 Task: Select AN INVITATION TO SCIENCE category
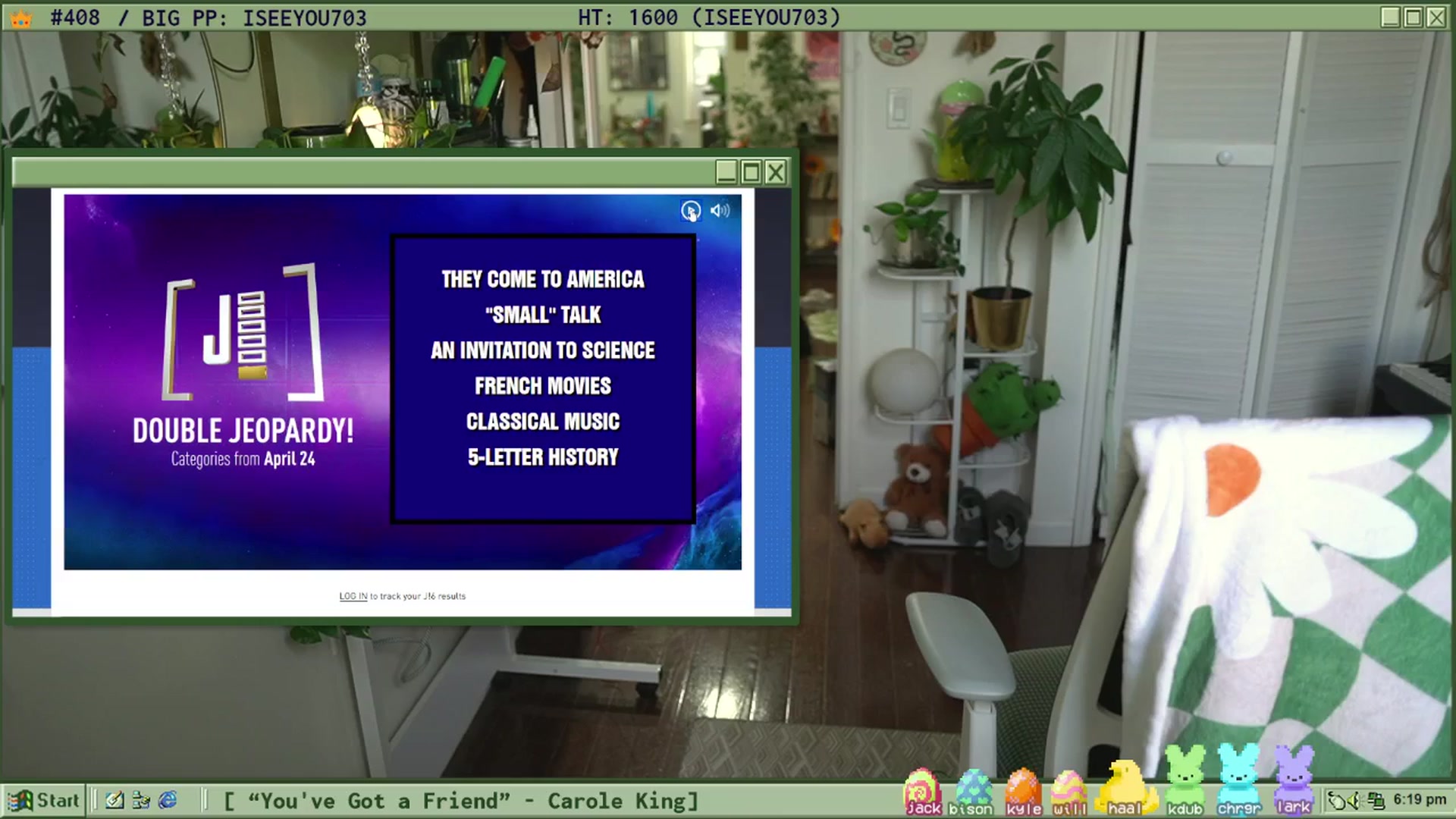click(543, 350)
